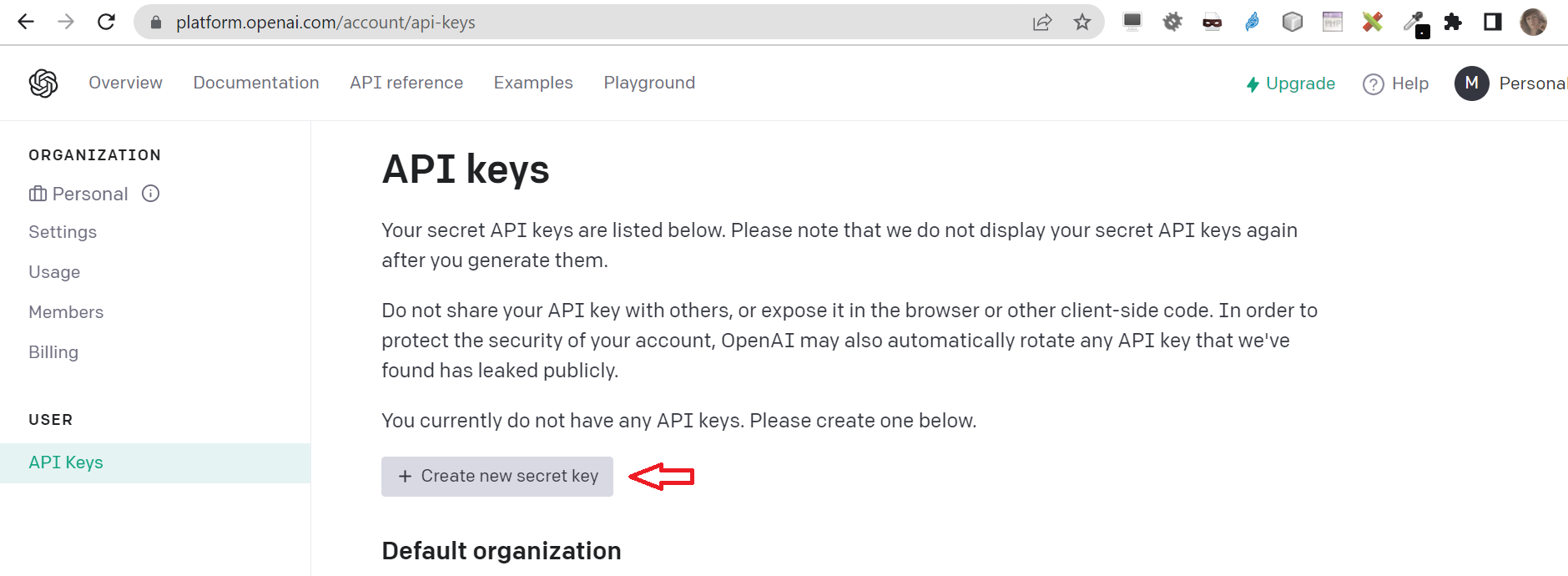Open the browser extensions puzzle icon

pos(1453,22)
